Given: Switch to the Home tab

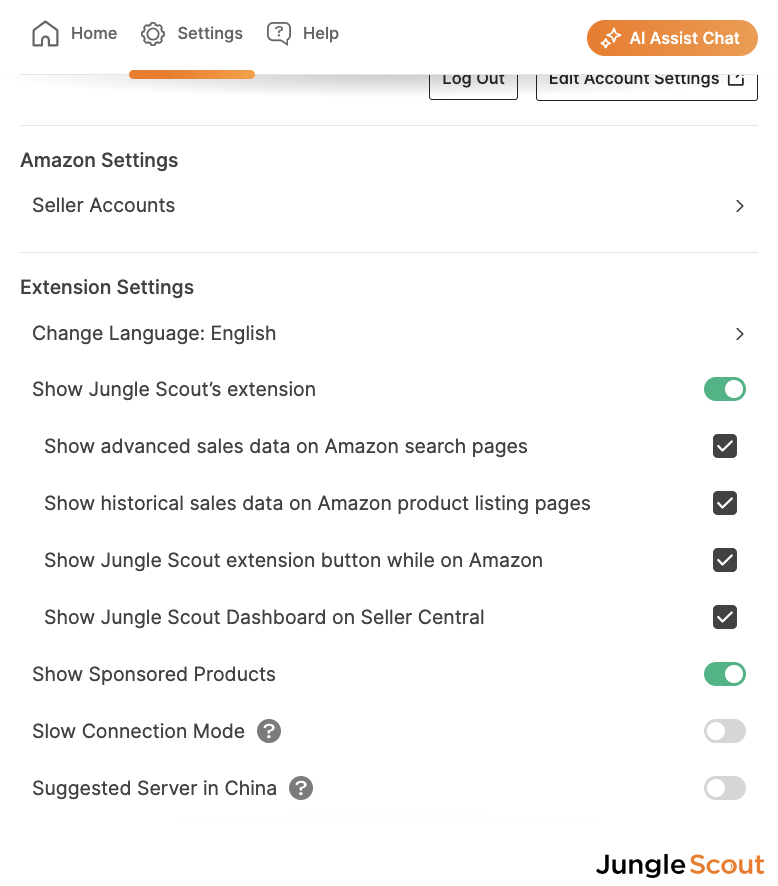Looking at the screenshot, I should click(x=75, y=34).
